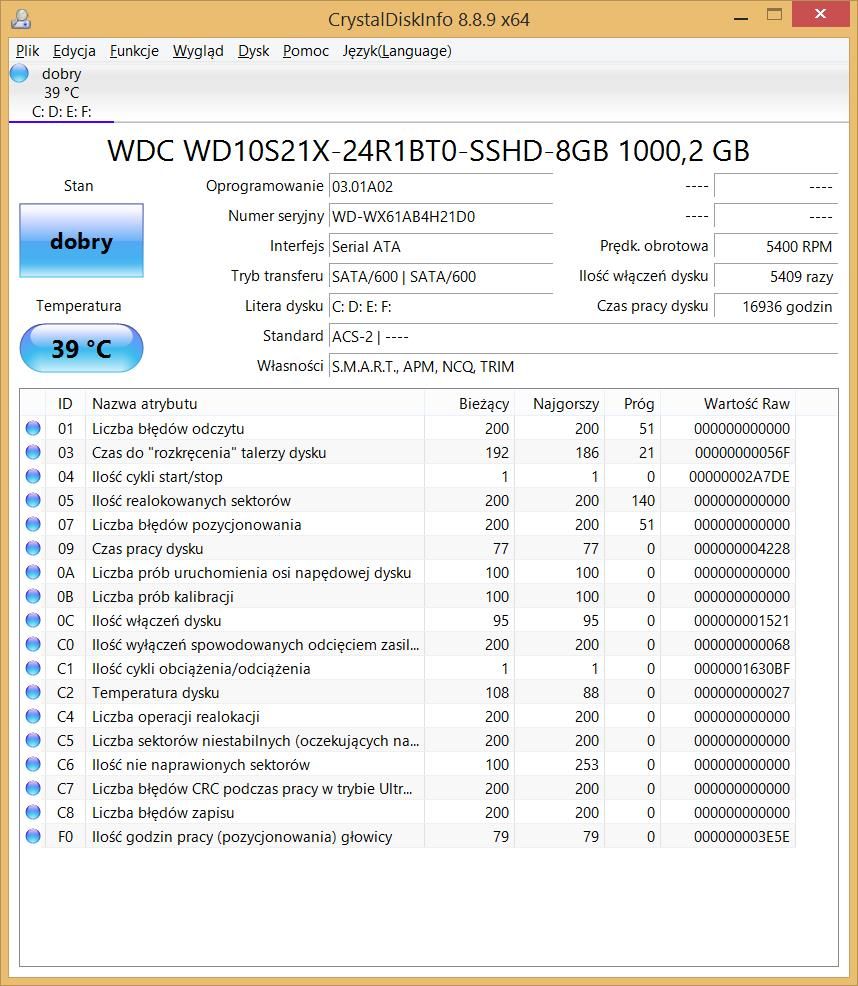The width and height of the screenshot is (858, 986).
Task: Click Próg value 140 in realokowanych sektorów row
Action: click(x=644, y=501)
